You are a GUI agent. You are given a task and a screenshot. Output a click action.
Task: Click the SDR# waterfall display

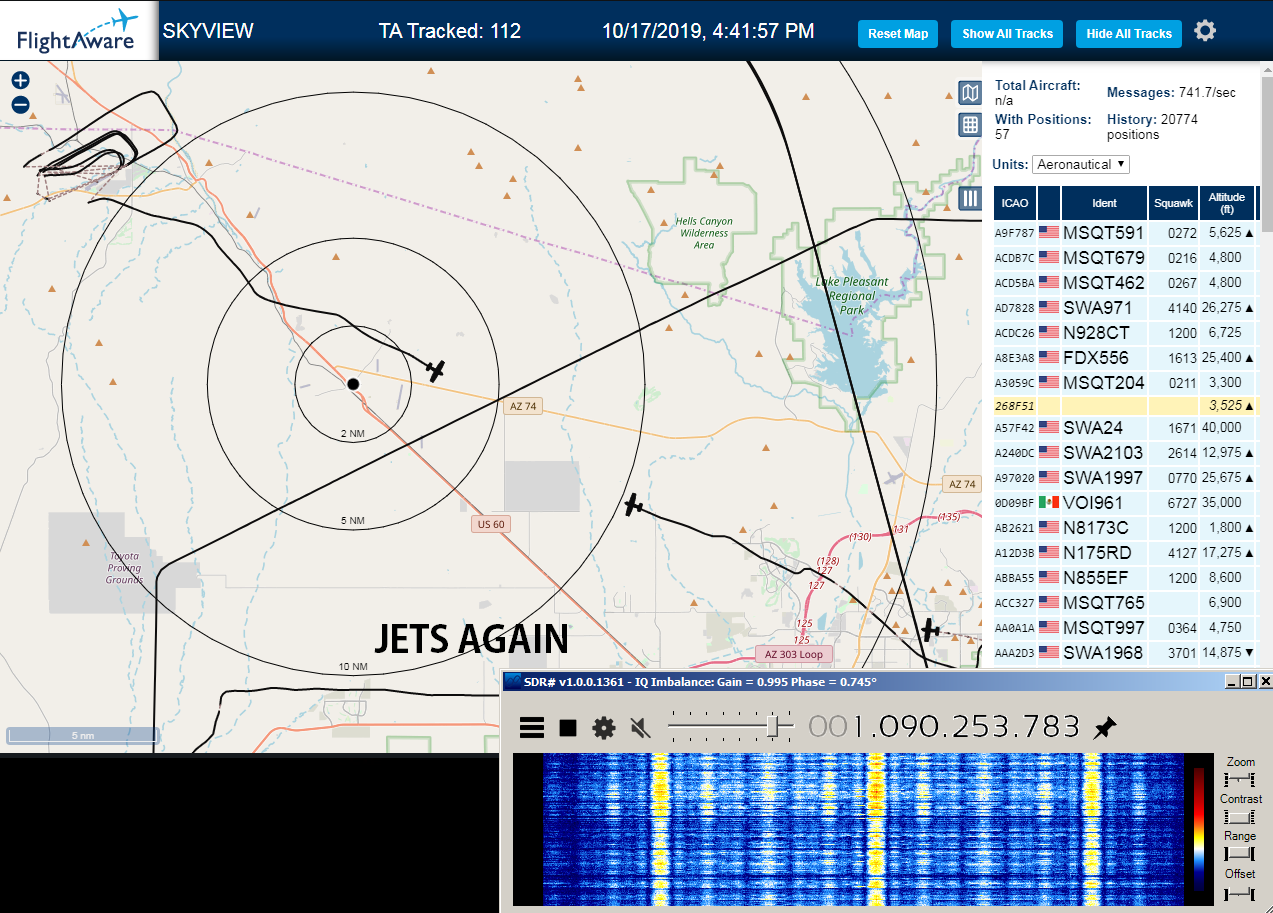click(x=861, y=830)
